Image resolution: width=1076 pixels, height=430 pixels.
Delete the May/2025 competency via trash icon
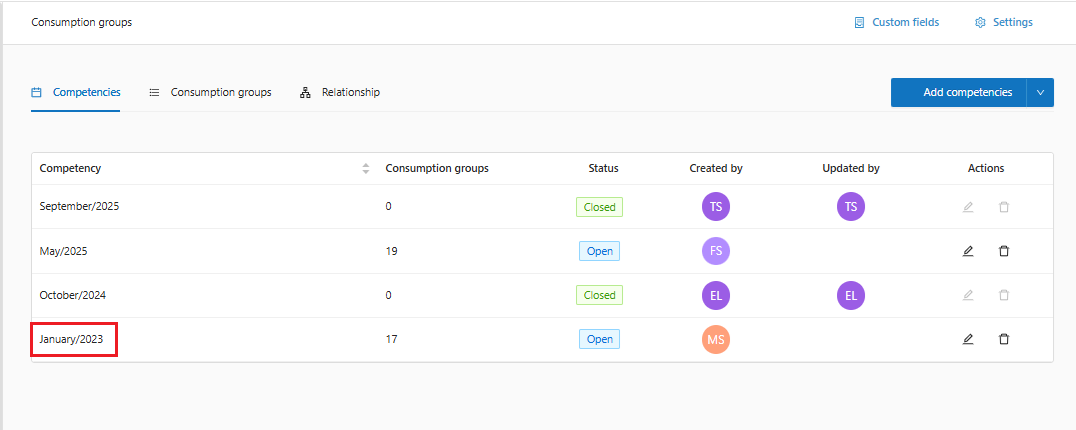[x=1004, y=251]
